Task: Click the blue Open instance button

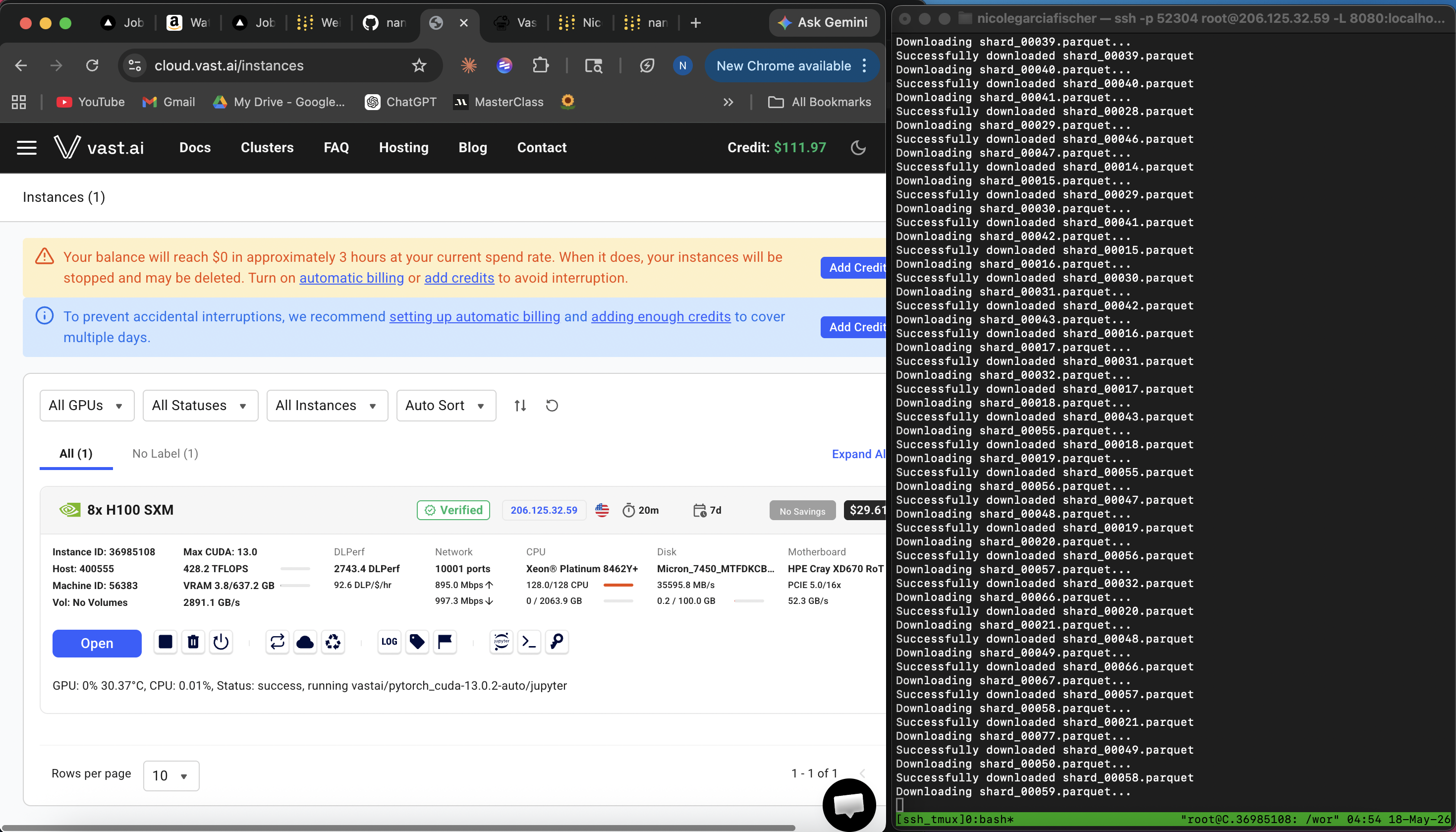Action: coord(97,644)
